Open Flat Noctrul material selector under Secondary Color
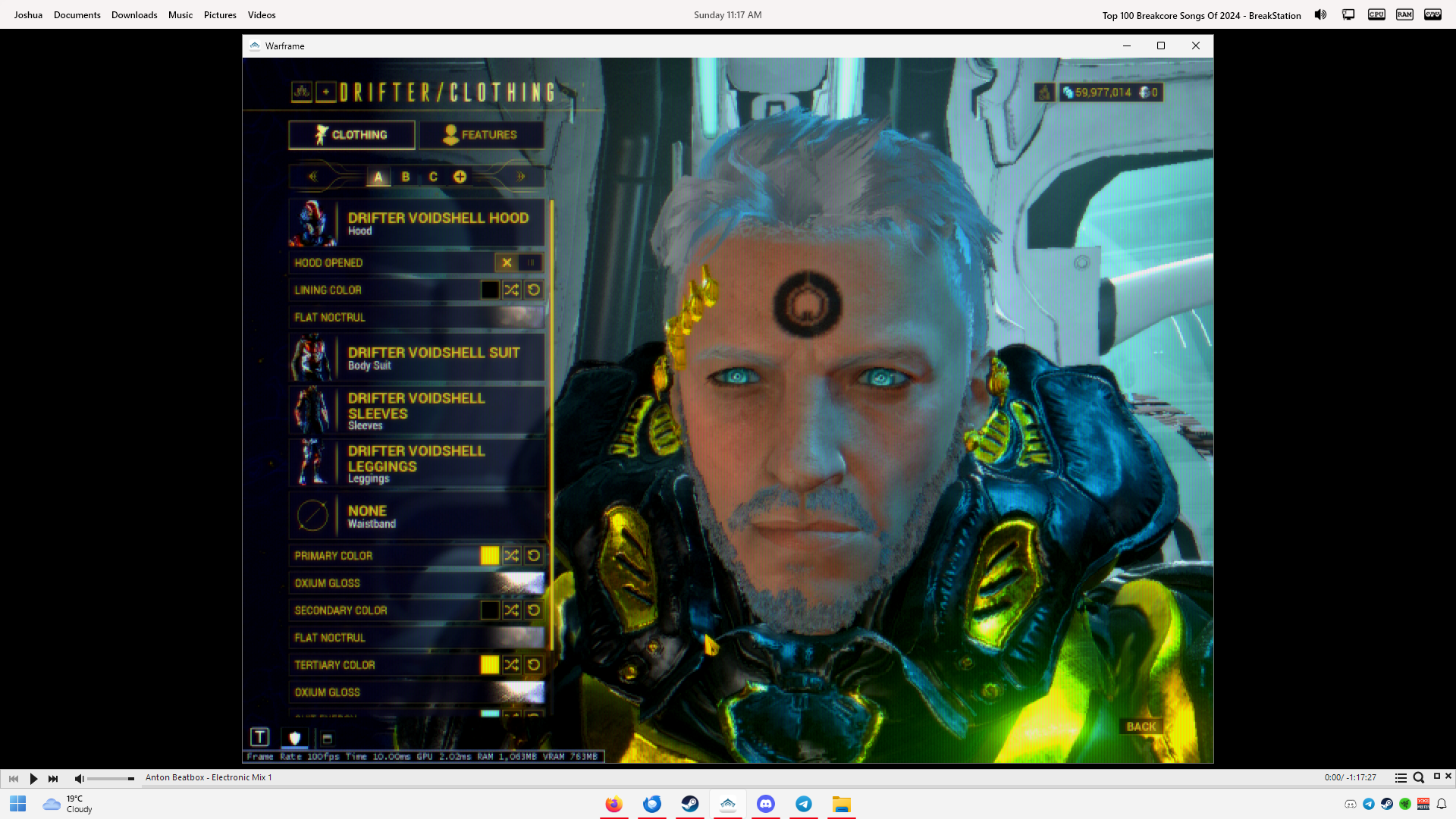1456x819 pixels. pos(416,638)
